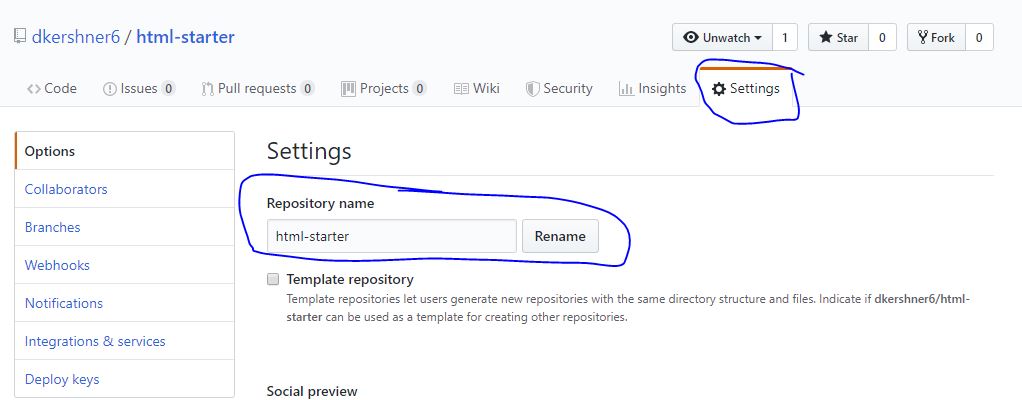This screenshot has height=400, width=1022.
Task: Fork the html-starter repository
Action: 934,38
